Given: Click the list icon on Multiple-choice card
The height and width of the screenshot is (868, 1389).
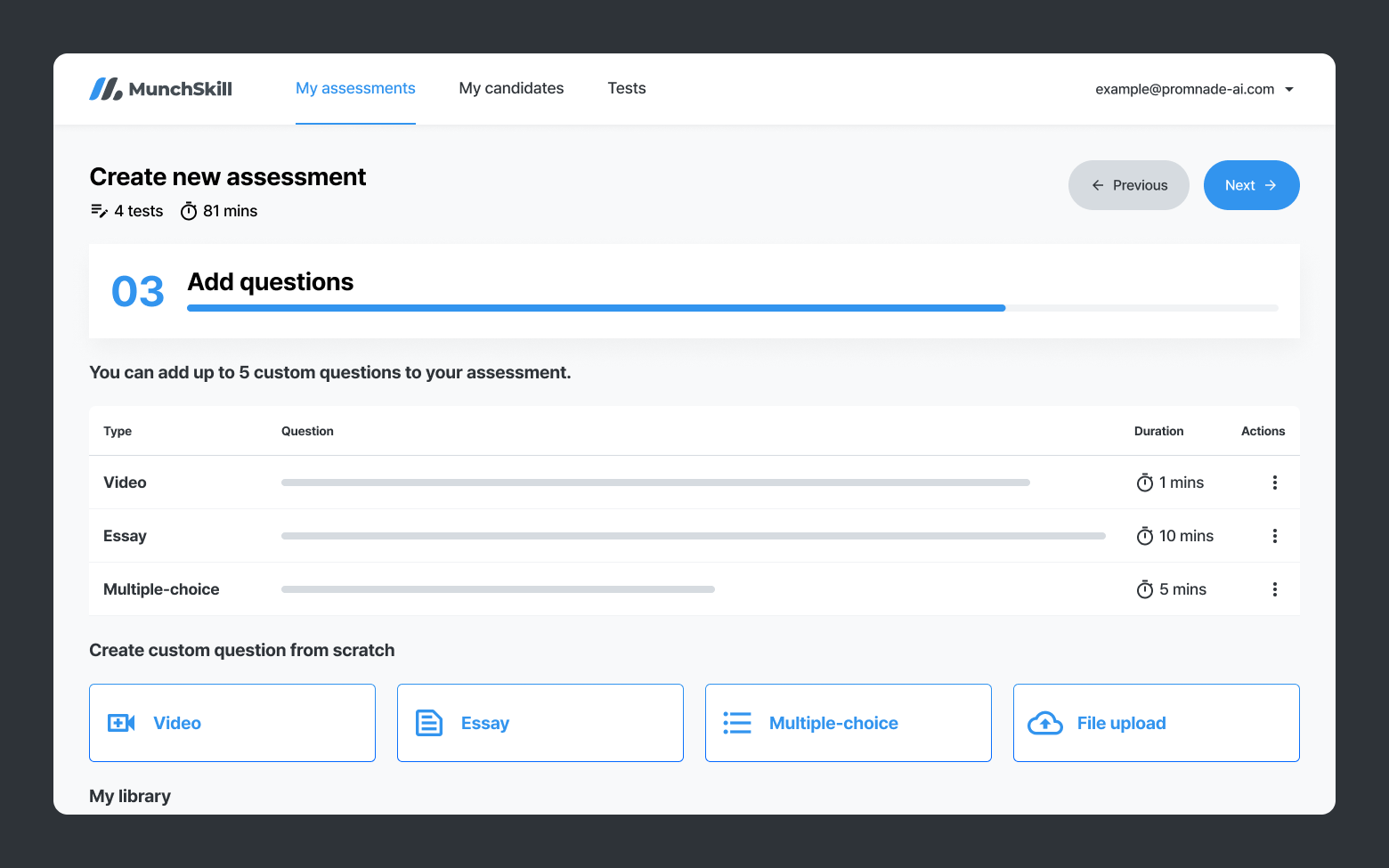Looking at the screenshot, I should point(737,723).
